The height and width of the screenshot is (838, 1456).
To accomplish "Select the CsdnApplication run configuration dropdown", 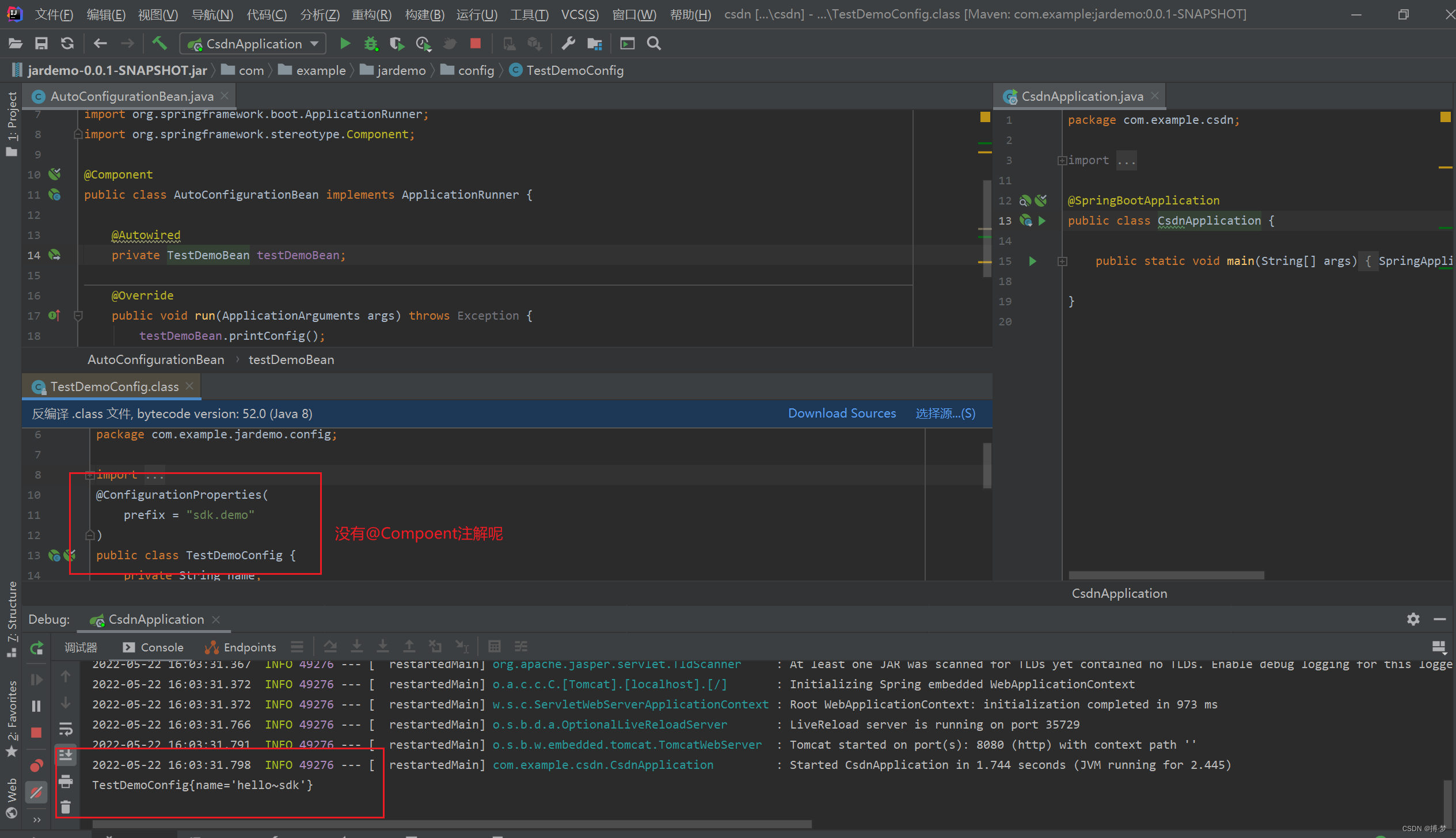I will click(255, 43).
